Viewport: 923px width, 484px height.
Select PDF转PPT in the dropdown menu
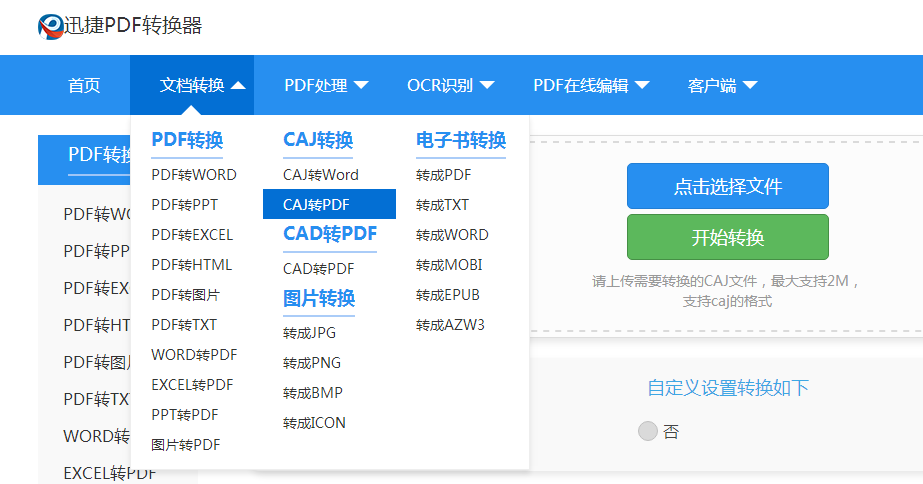tap(184, 205)
